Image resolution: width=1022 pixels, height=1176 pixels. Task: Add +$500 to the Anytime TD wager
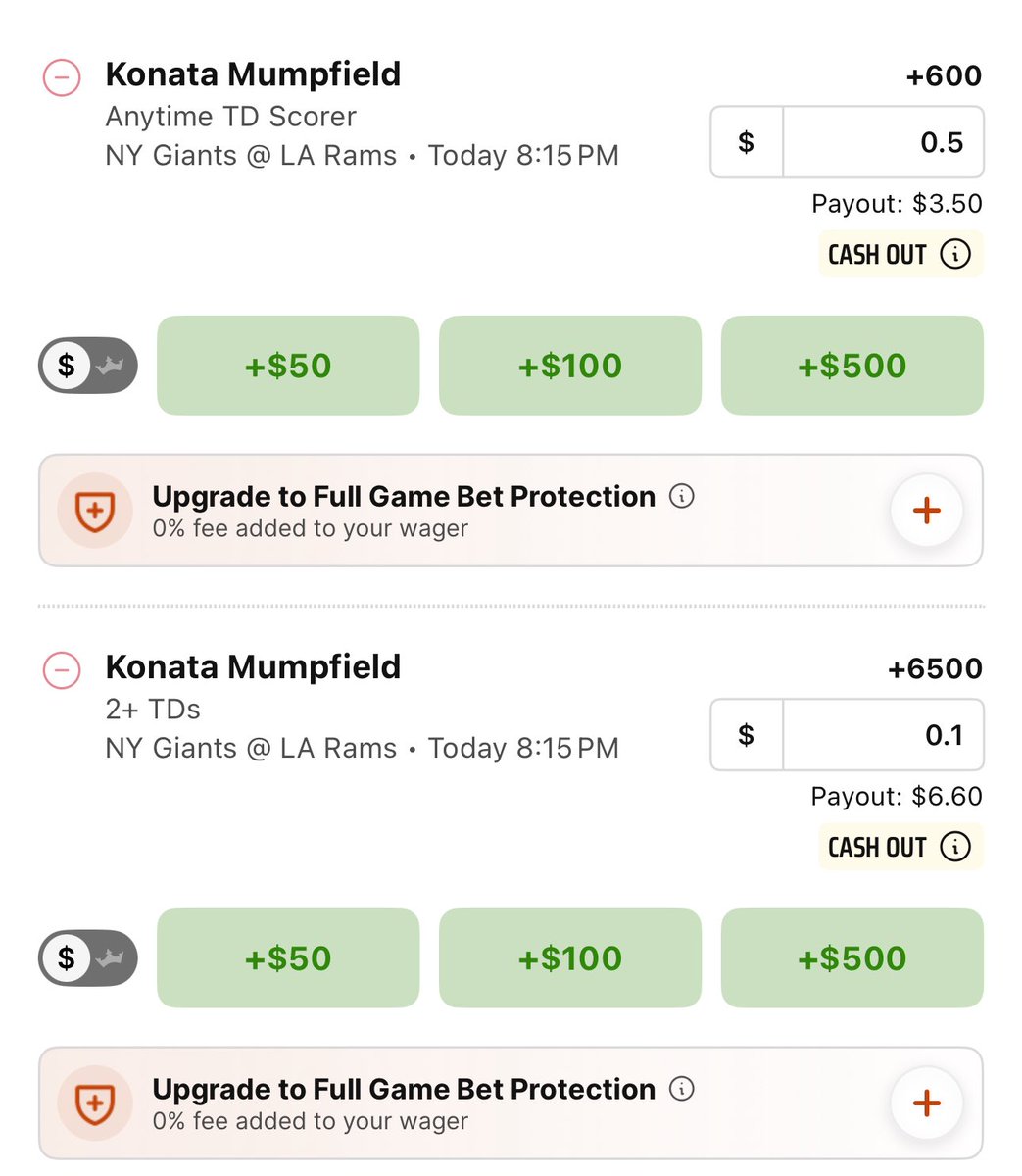pos(852,366)
